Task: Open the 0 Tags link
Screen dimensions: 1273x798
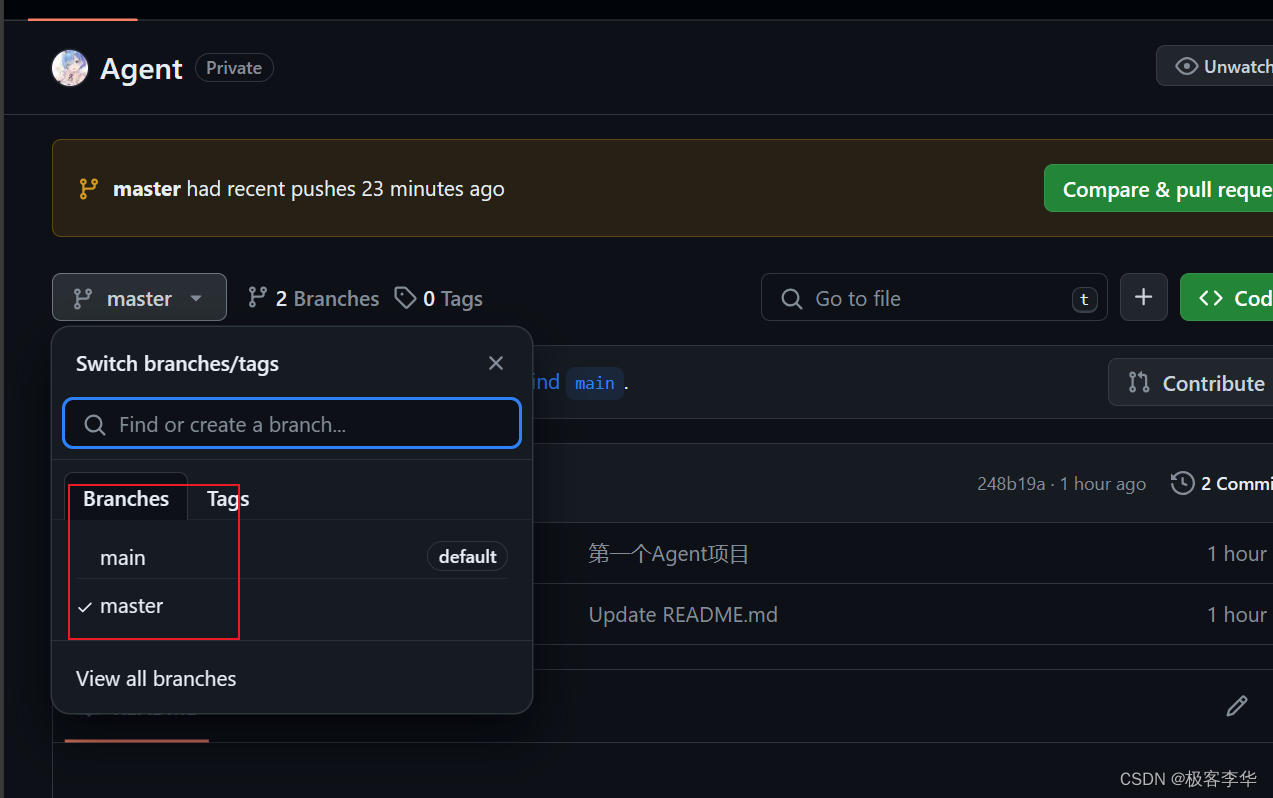Action: coord(439,298)
